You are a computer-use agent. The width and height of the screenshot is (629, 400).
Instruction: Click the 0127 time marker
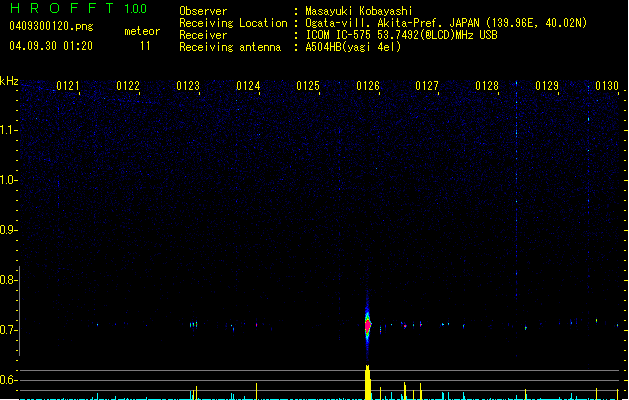click(x=427, y=86)
